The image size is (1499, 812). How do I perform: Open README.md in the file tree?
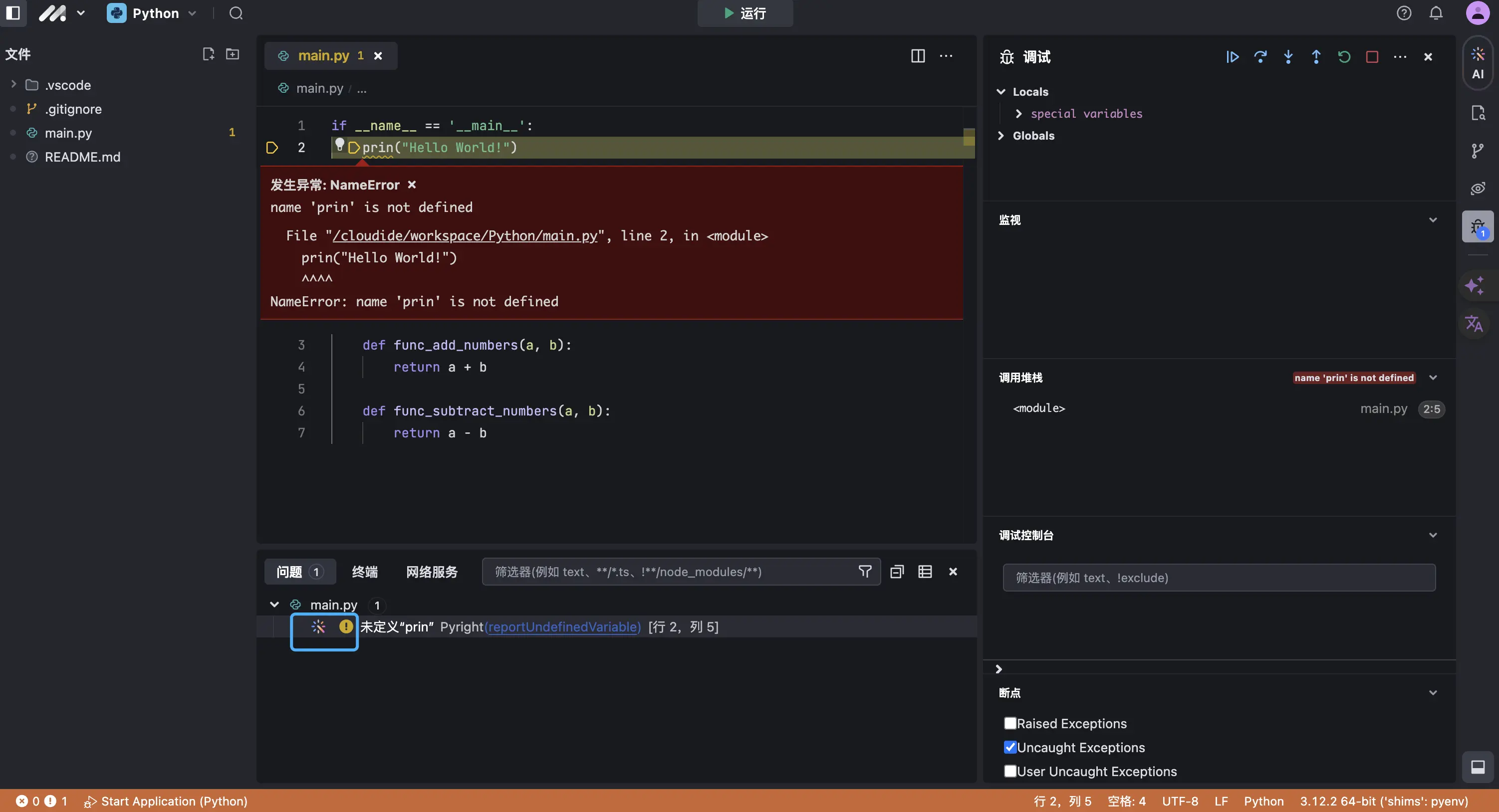click(82, 157)
